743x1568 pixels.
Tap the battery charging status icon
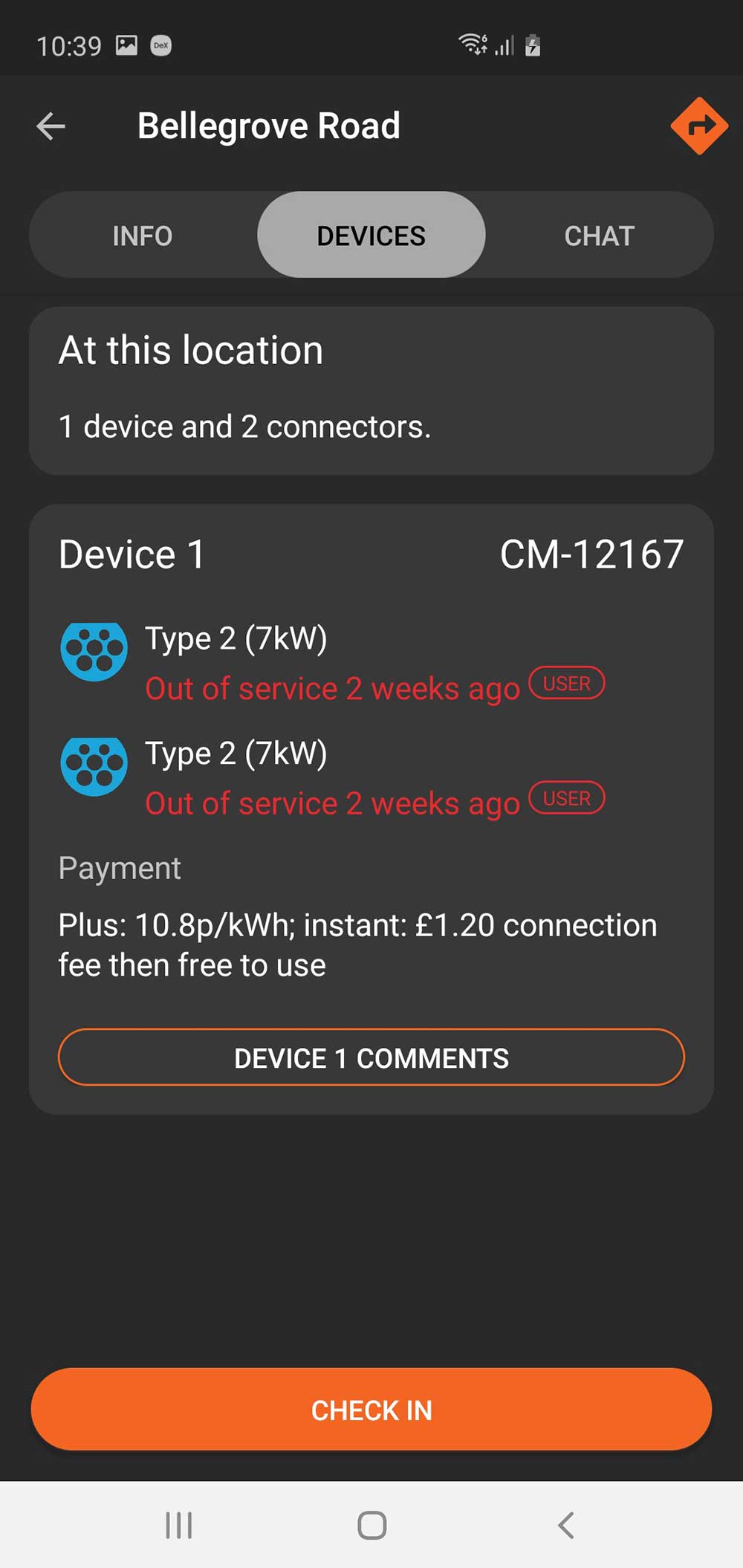[533, 45]
